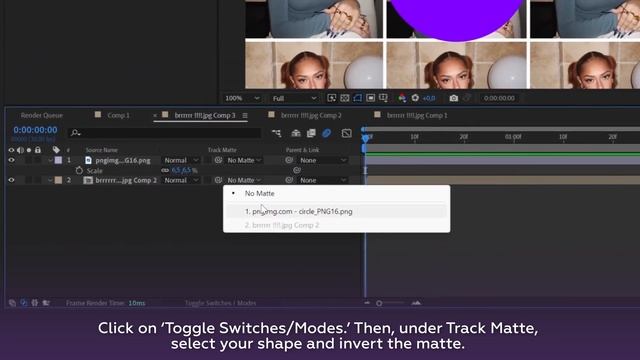Screen dimensions: 640x360
Task: Toggle solo switch for layer 2
Action: pyautogui.click(x=29, y=180)
